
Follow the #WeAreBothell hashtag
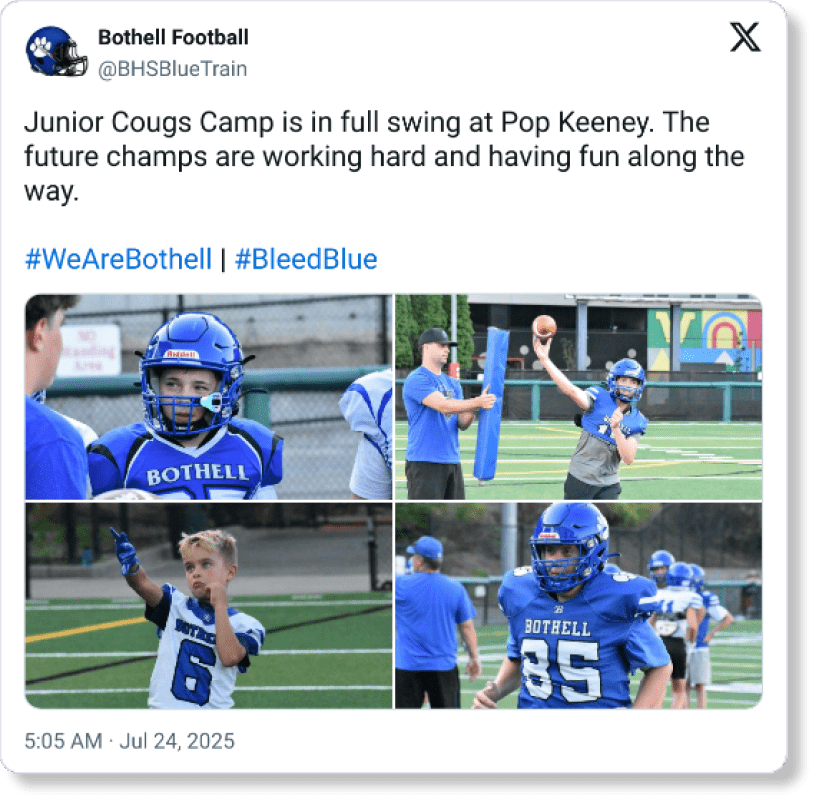point(118,259)
